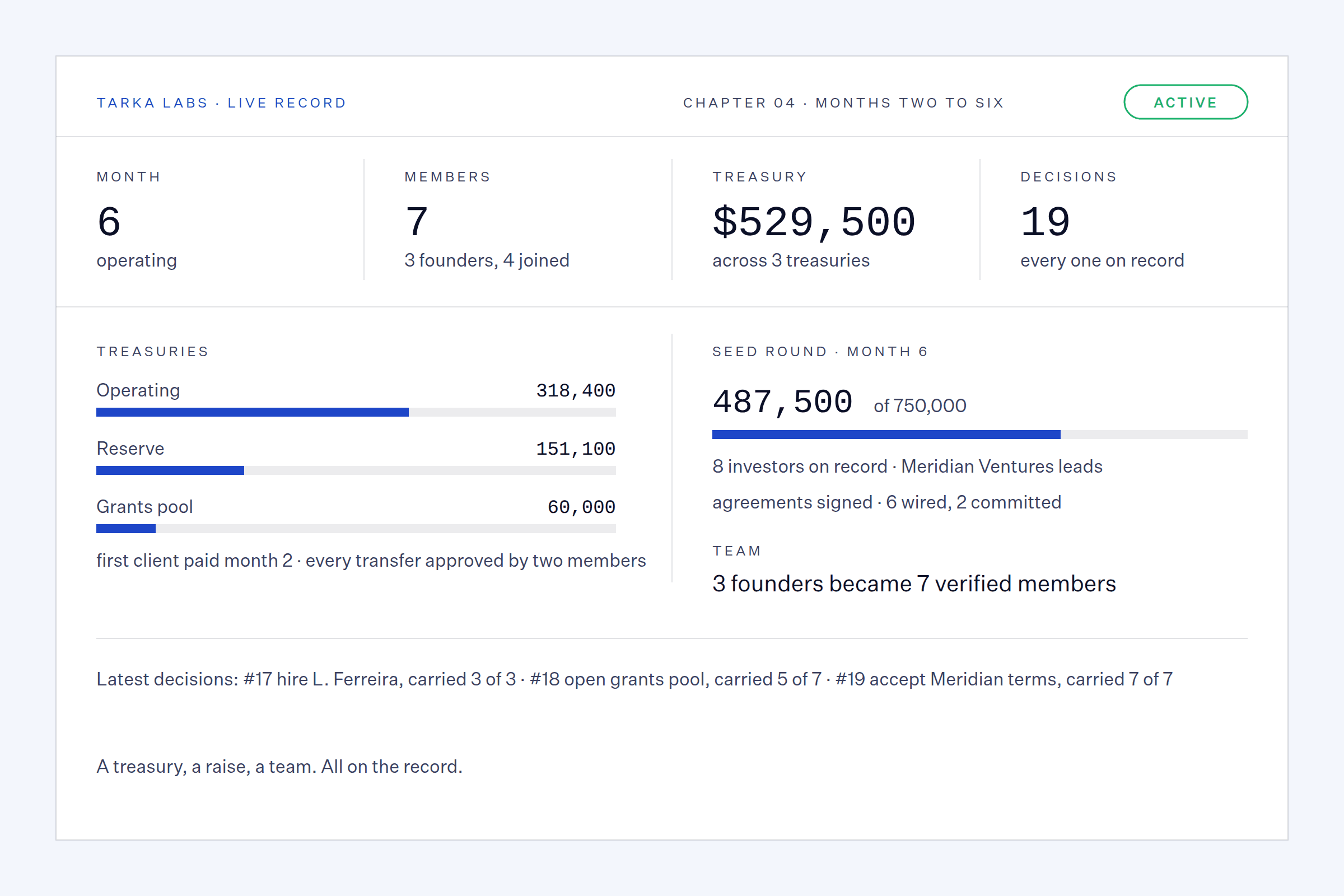The image size is (1344, 896).
Task: Click the Grants pool progress bar
Action: [x=356, y=529]
